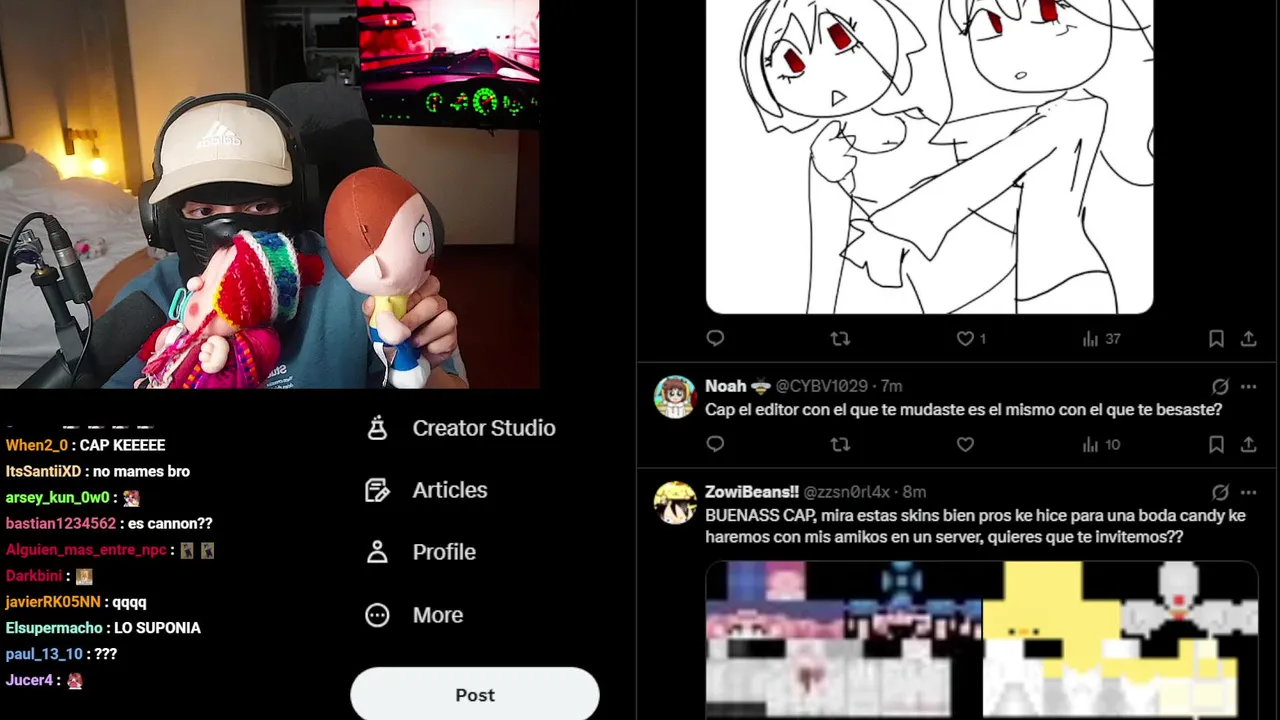Click the reply icon under the drawing post
Screen dimensions: 1280x720
[715, 339]
